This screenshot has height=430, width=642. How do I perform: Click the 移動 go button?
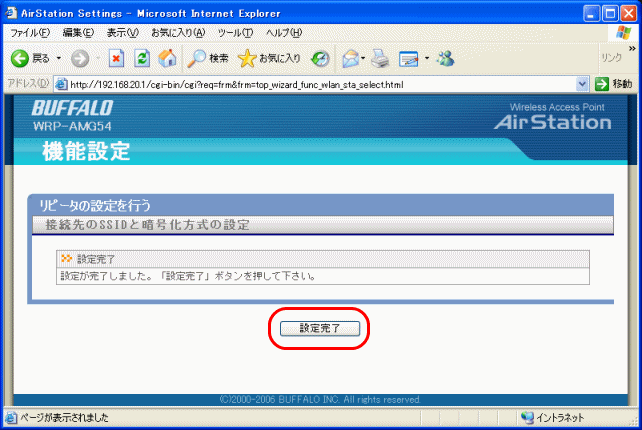pos(613,84)
